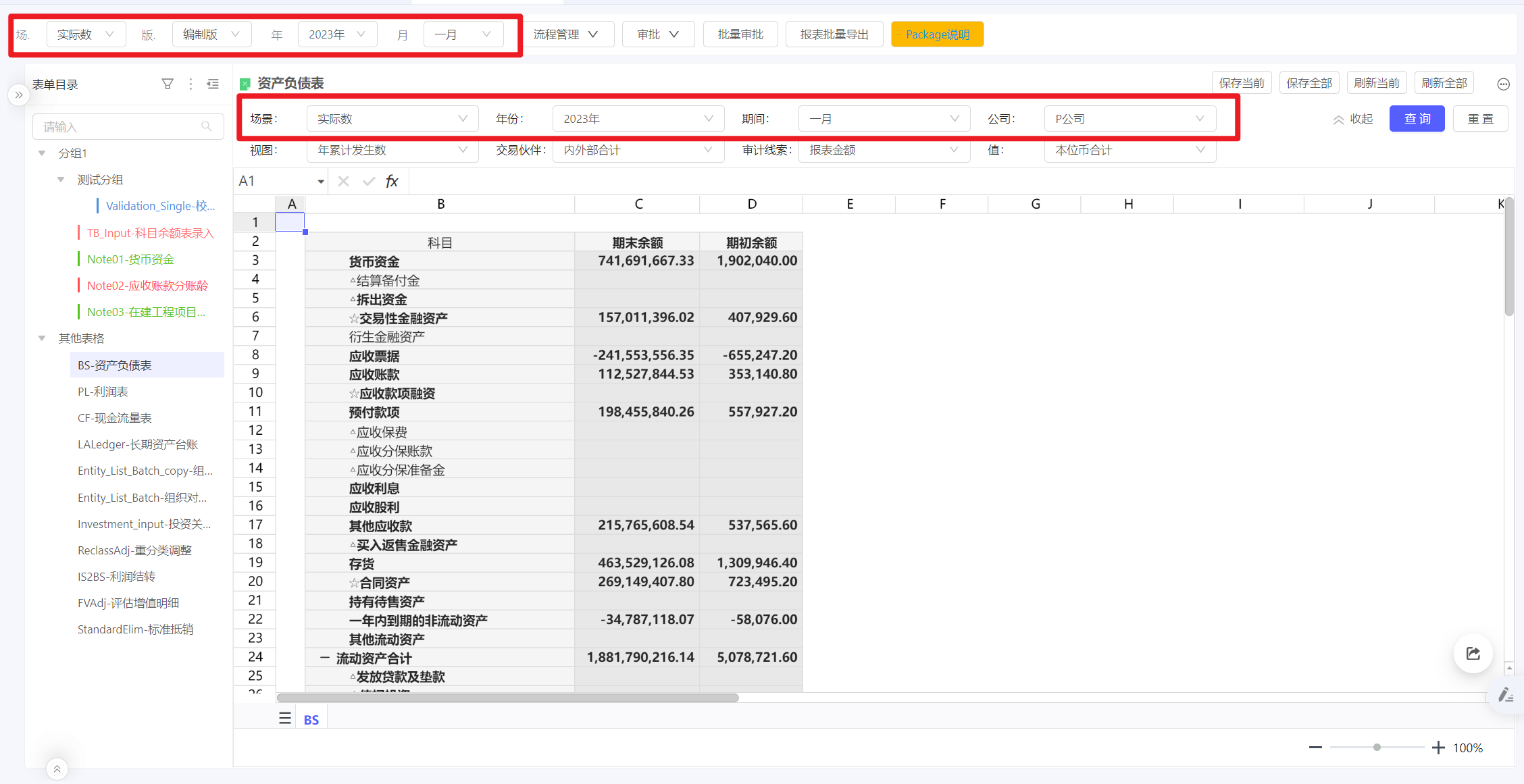
Task: Expand the left sidebar double-arrow button
Action: (19, 95)
